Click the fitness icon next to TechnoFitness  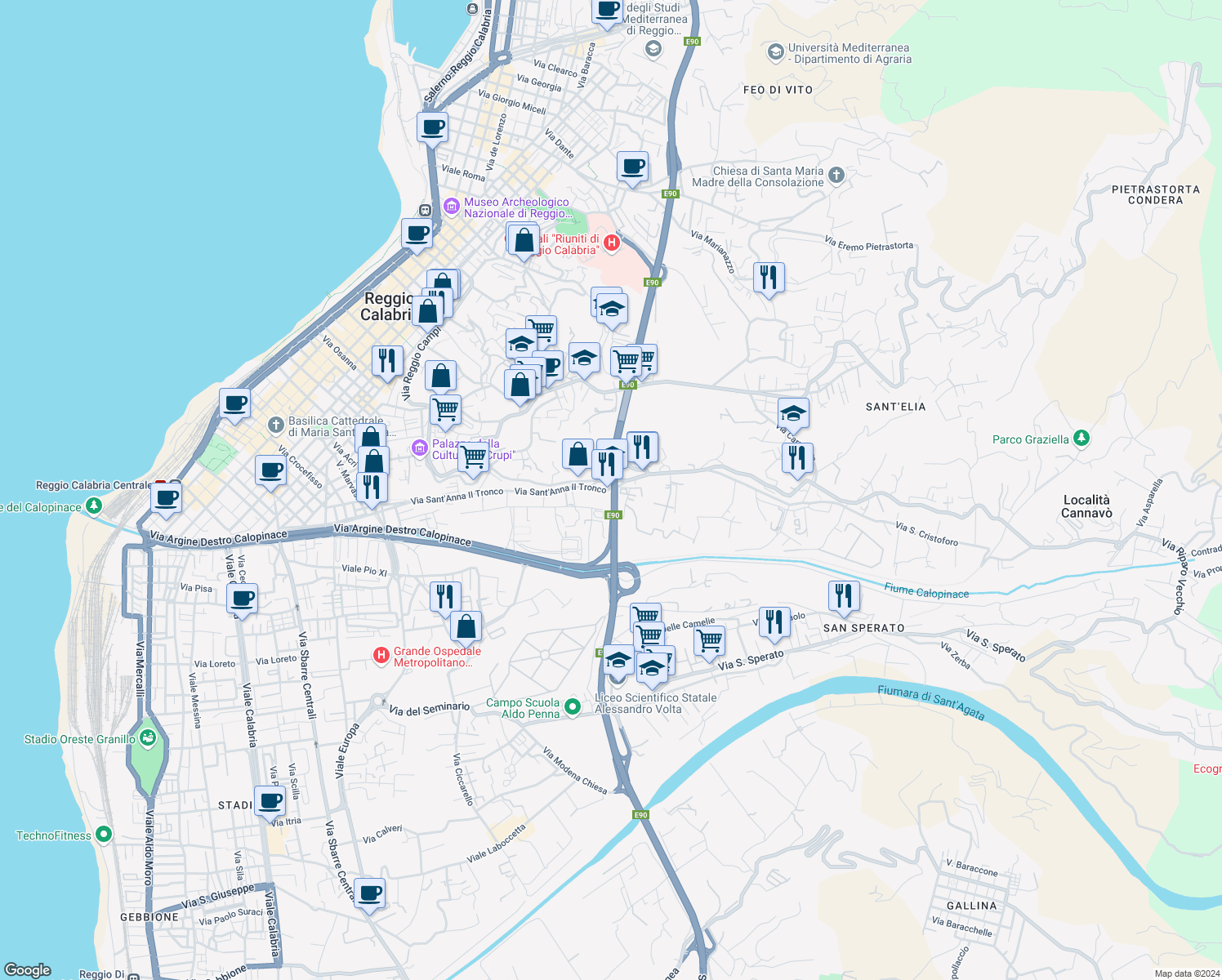[103, 835]
